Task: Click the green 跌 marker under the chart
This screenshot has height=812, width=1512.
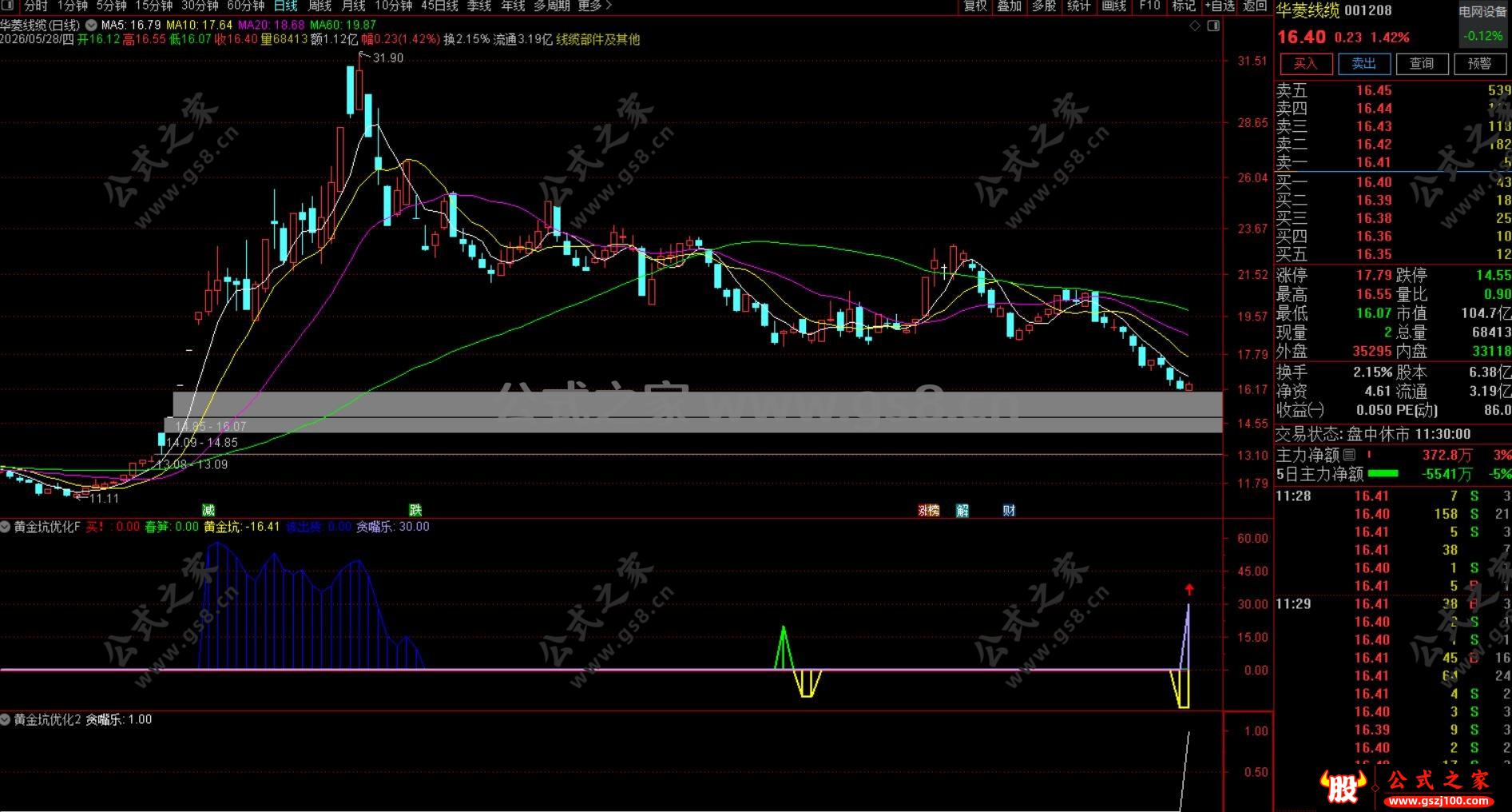Action: pos(415,510)
